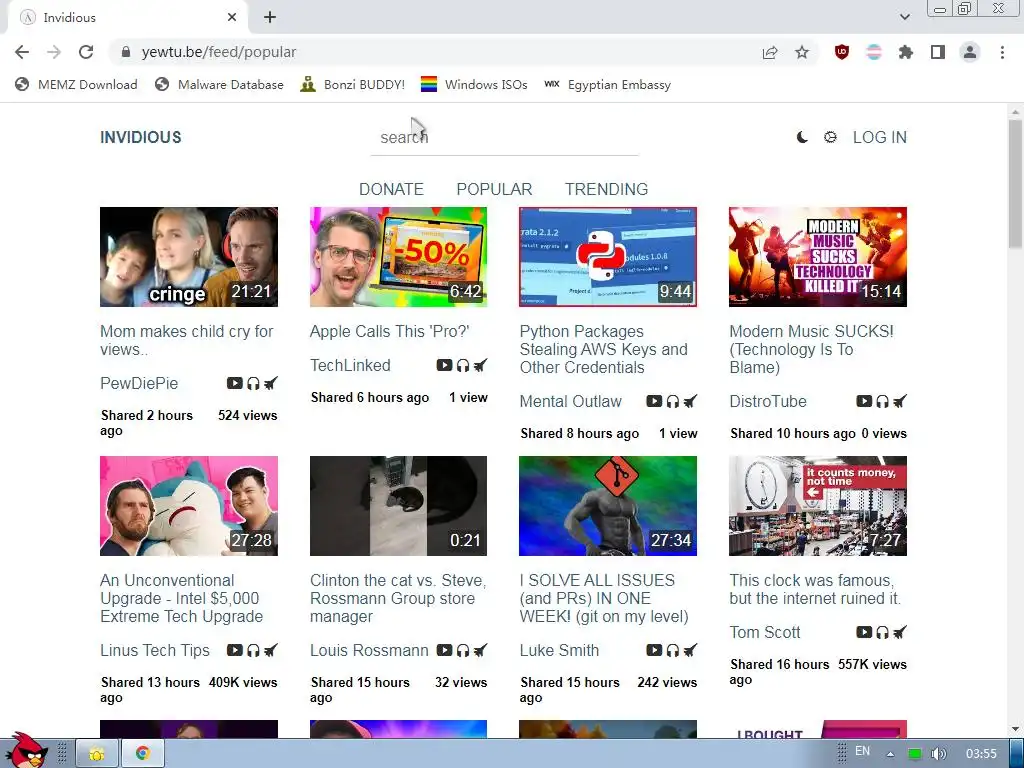Toggle the dark mode moon icon
The width and height of the screenshot is (1024, 768).
[802, 137]
